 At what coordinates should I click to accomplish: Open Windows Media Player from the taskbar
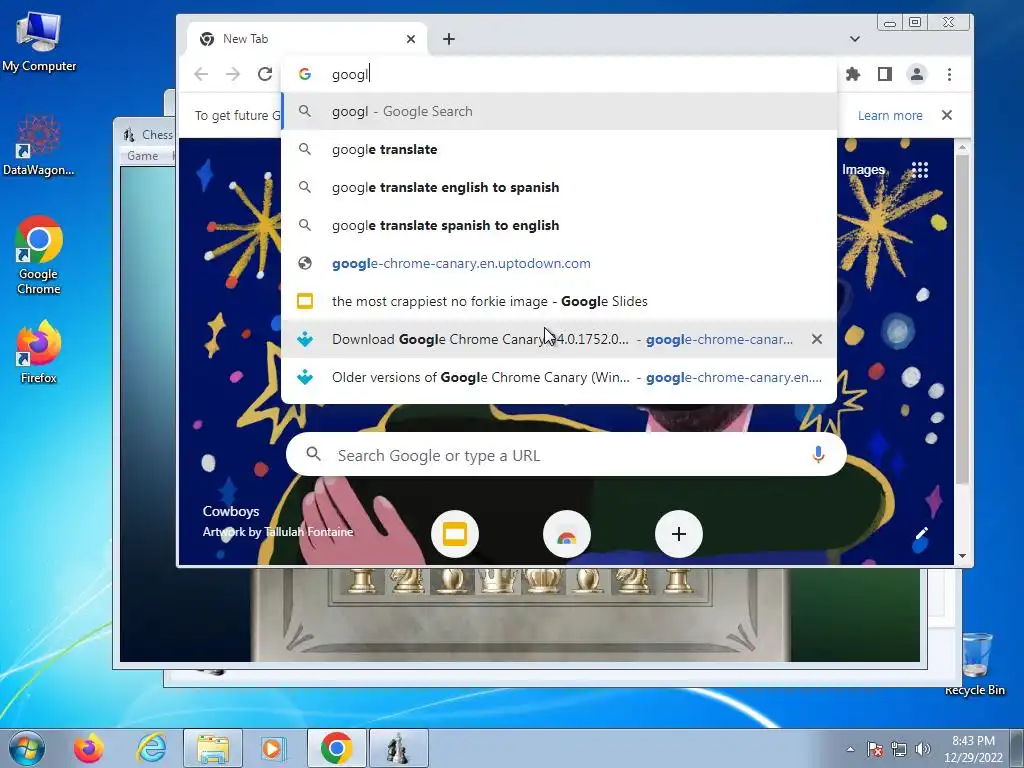[x=272, y=748]
